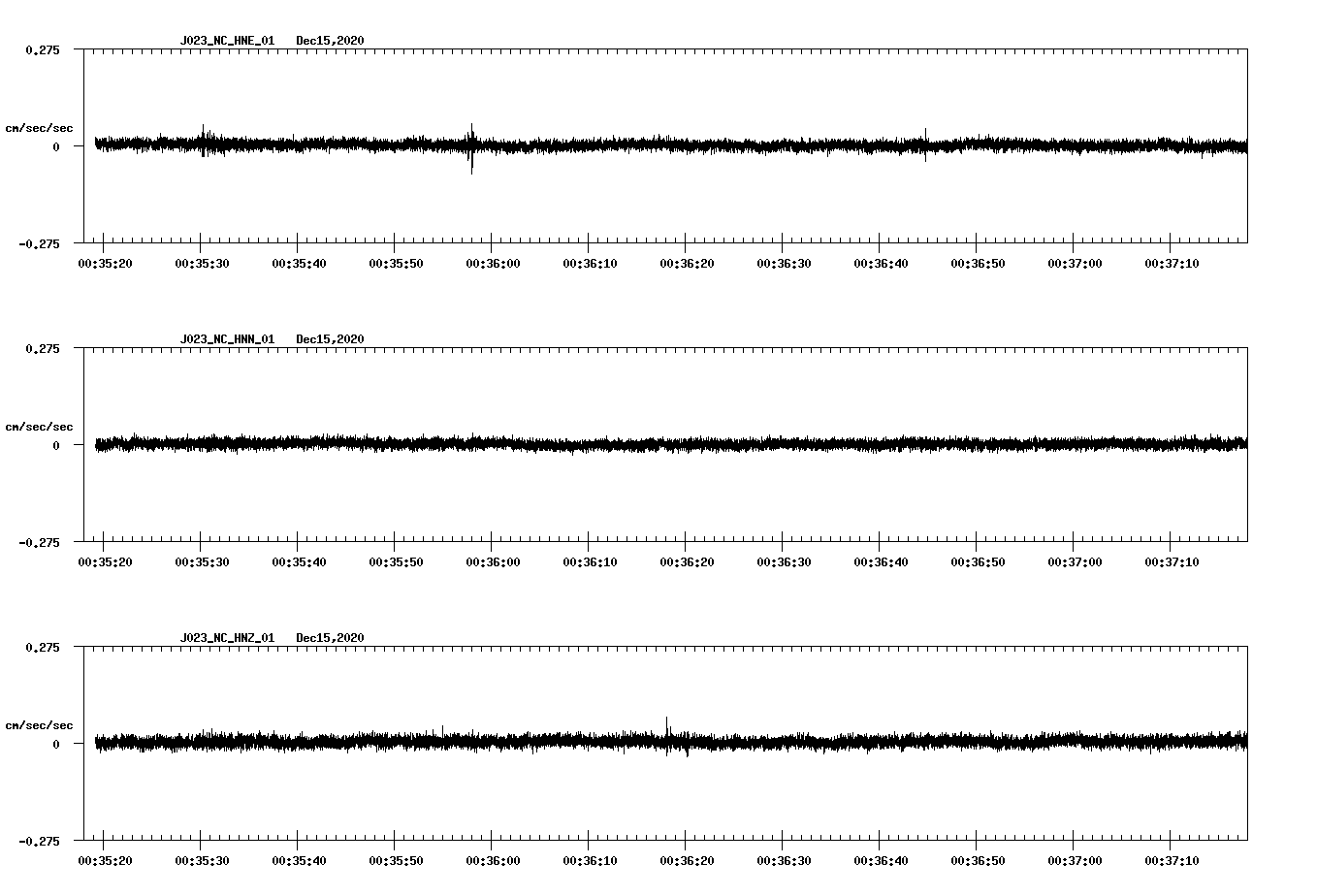Select the J023_NC_HNN_01 channel title
The width and height of the screenshot is (1317, 896).
pos(225,339)
